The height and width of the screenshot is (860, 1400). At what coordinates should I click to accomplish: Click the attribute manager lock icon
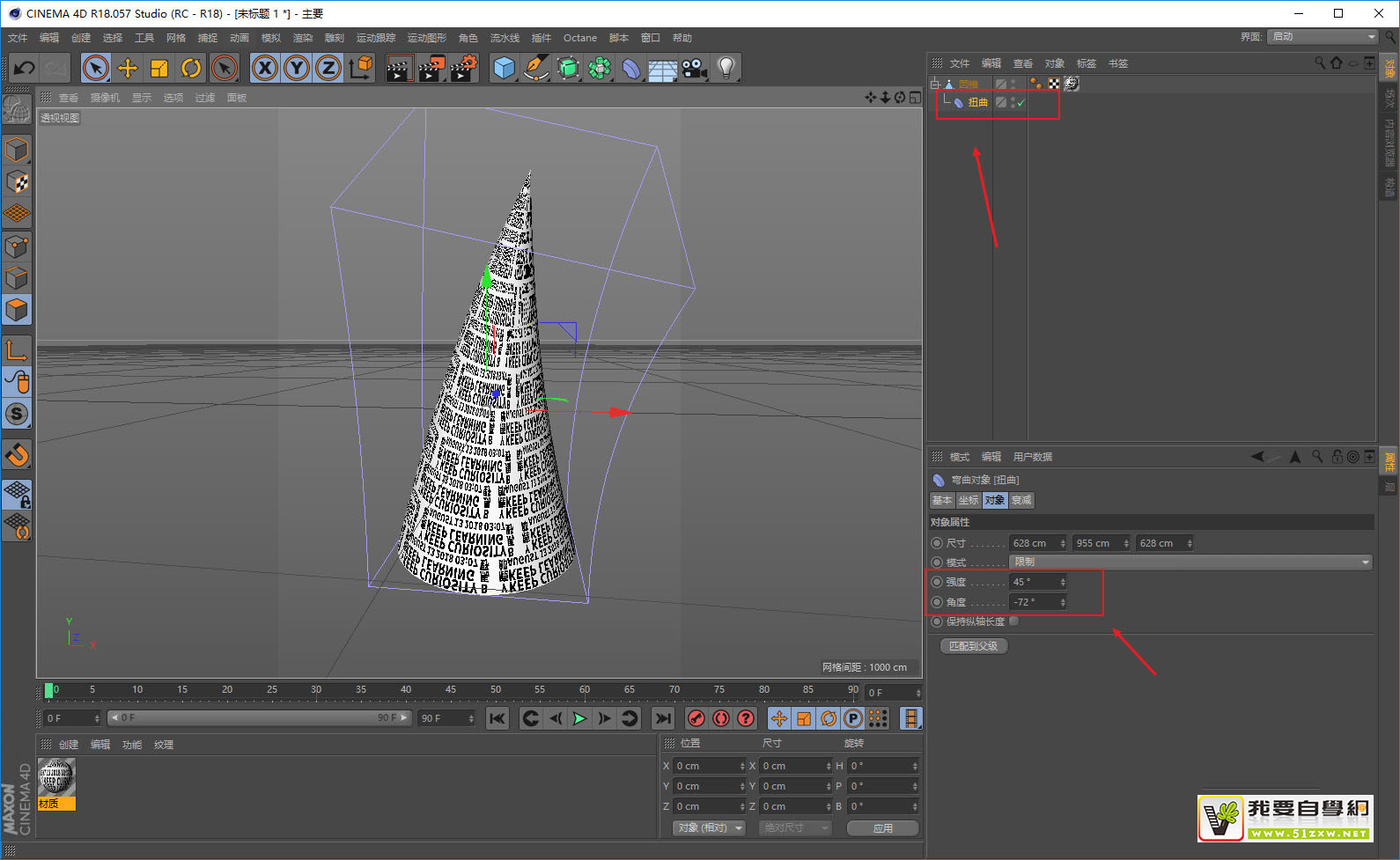pyautogui.click(x=1337, y=457)
